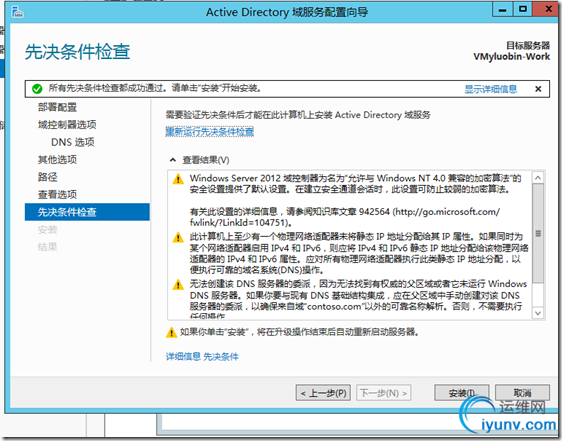Screen dimensions: 562x441
Task: Click the 取消 button
Action: 522,393
